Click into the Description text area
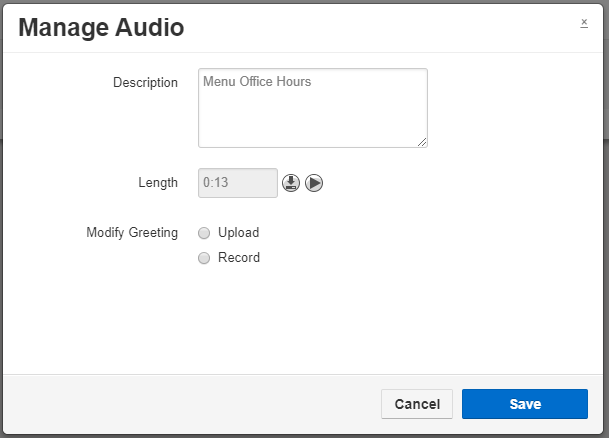The height and width of the screenshot is (438, 609). (x=312, y=108)
